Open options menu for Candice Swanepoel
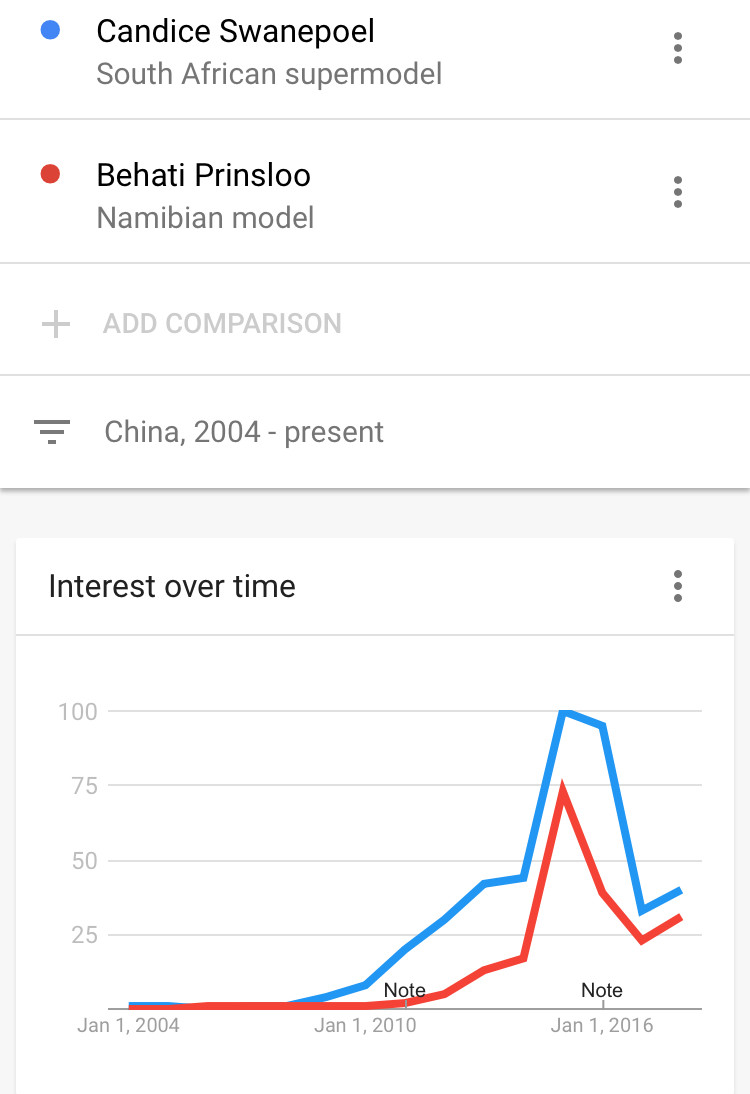Viewport: 750px width, 1094px height. coord(677,48)
